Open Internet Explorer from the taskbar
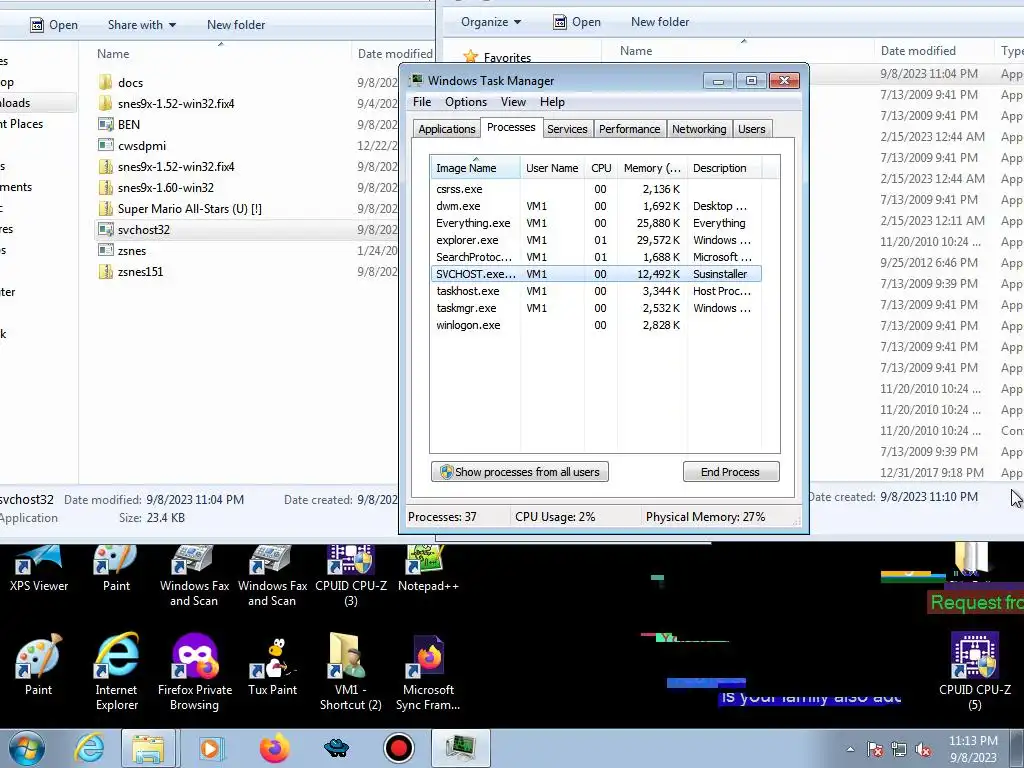The image size is (1024, 768). click(89, 748)
